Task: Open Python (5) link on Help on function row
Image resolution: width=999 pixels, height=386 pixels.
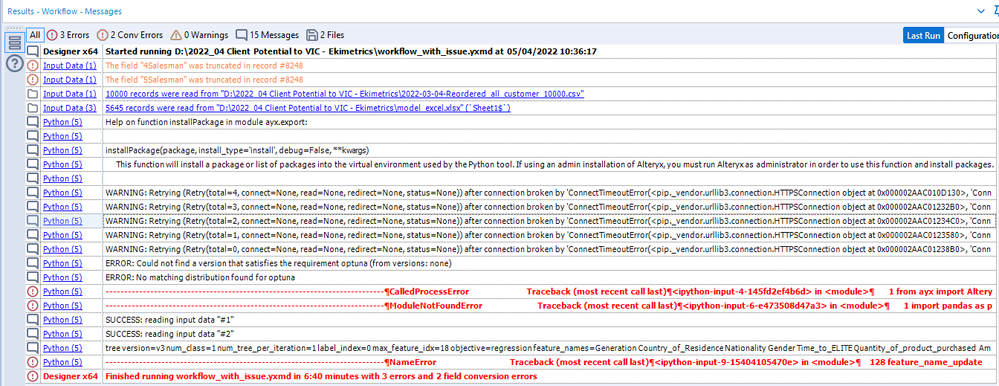Action: tap(62, 122)
